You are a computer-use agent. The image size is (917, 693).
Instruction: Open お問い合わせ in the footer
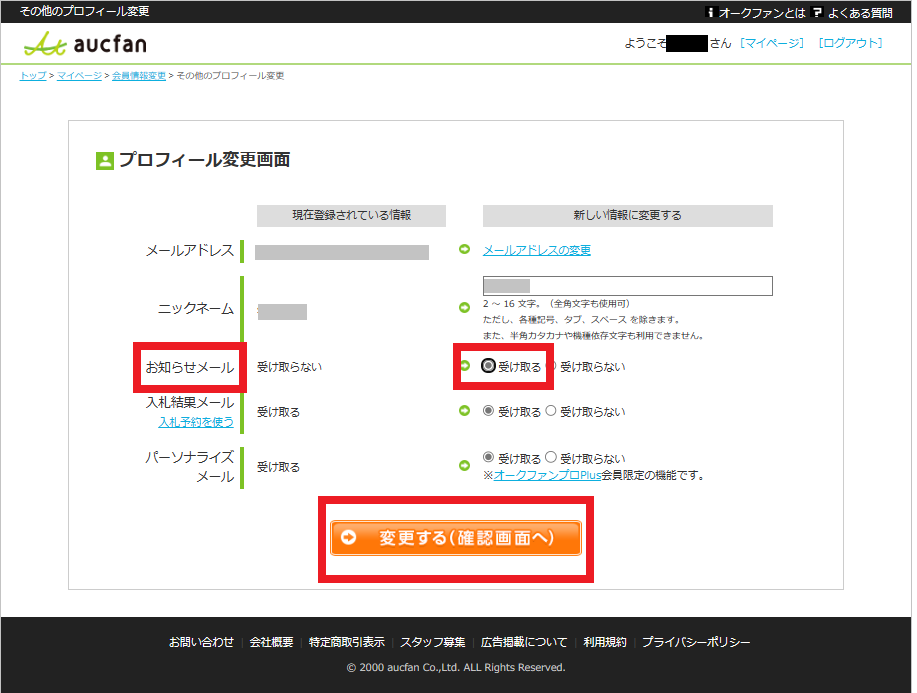point(201,642)
